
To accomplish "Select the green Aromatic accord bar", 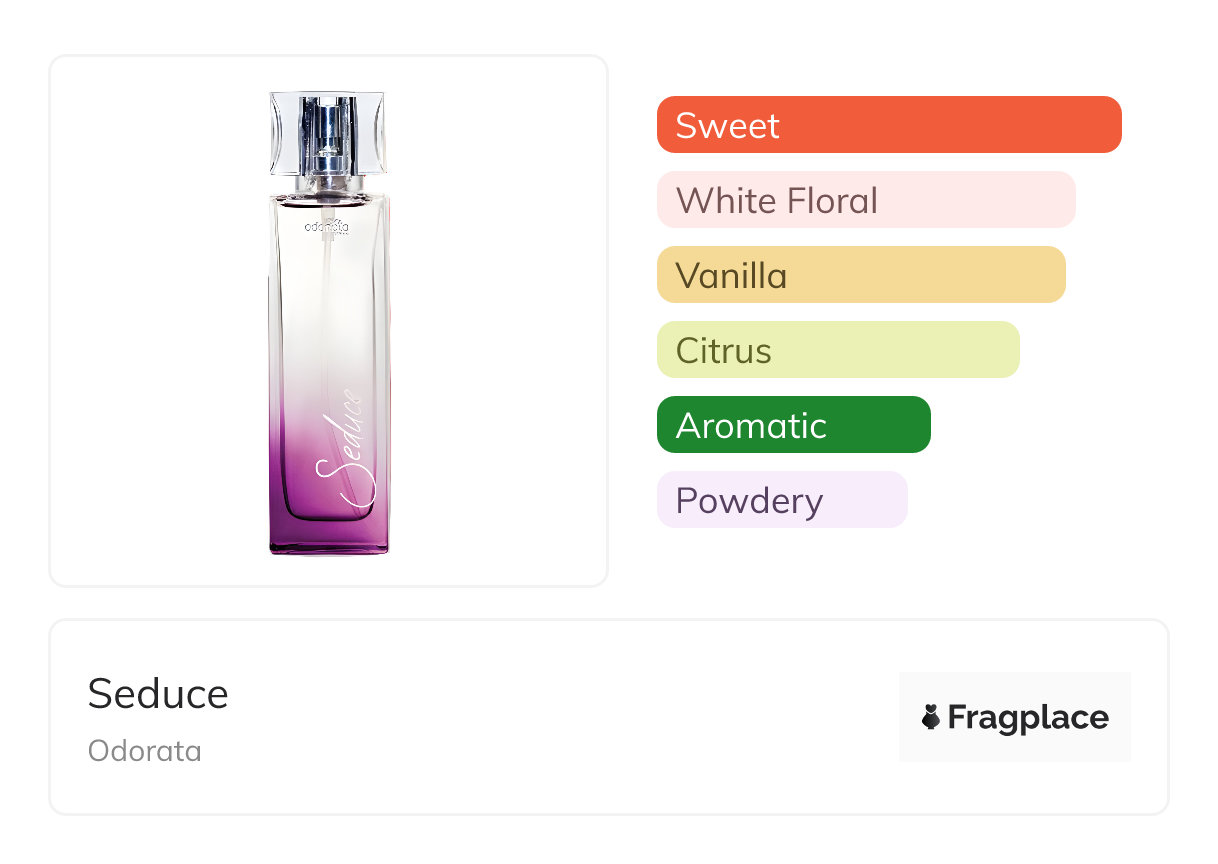I will pyautogui.click(x=793, y=425).
